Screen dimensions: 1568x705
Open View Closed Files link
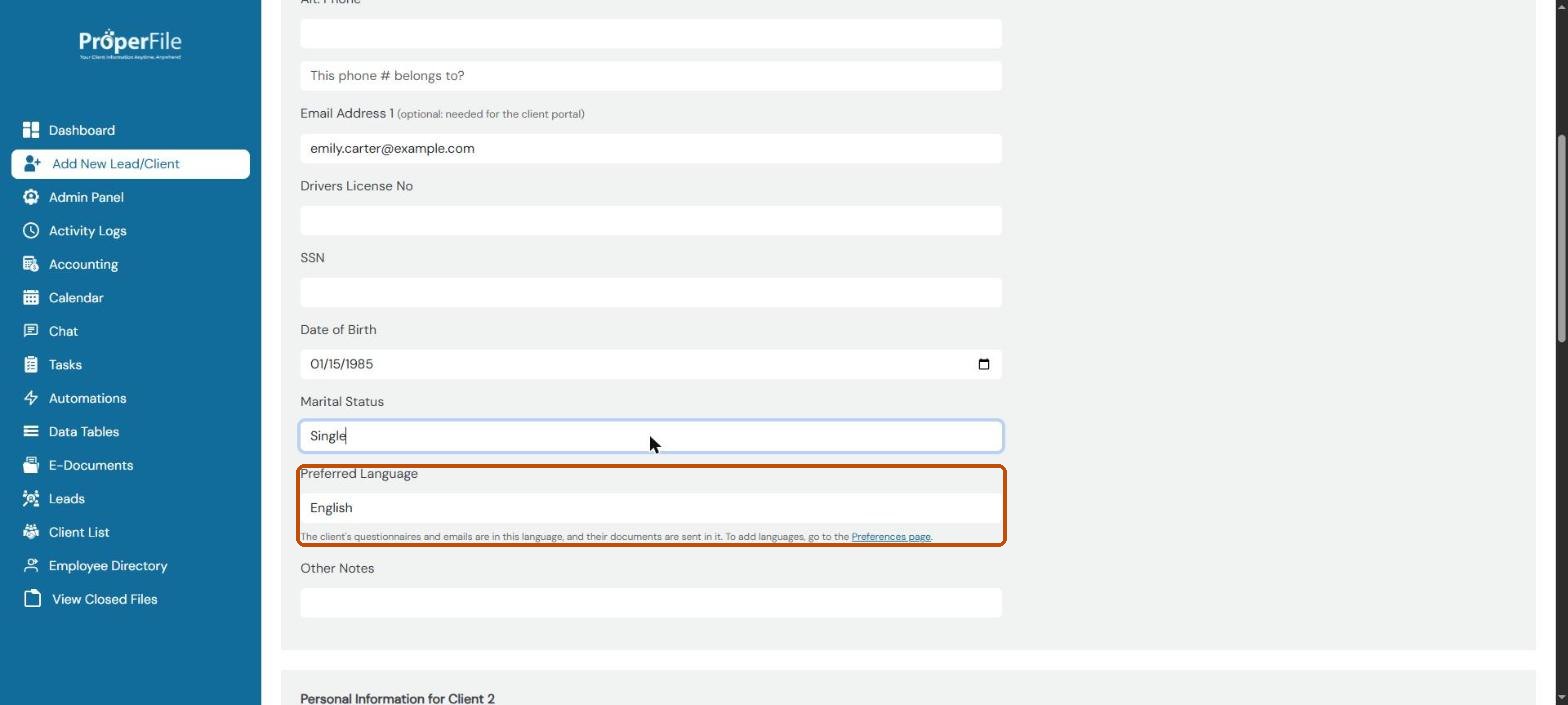(105, 599)
